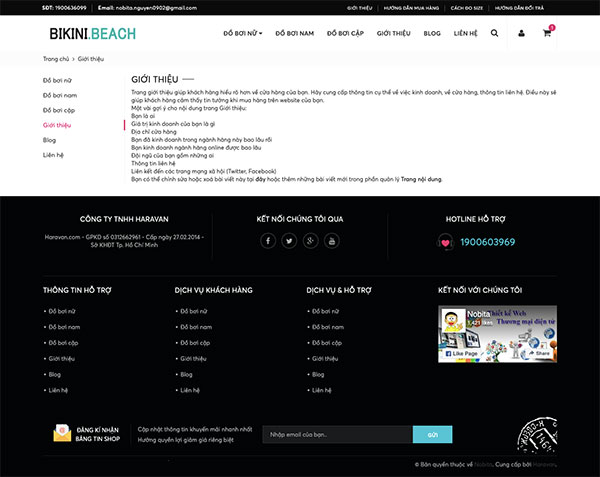Open CÁCH ĐO SIZE top link
The height and width of the screenshot is (477, 600).
[466, 8]
